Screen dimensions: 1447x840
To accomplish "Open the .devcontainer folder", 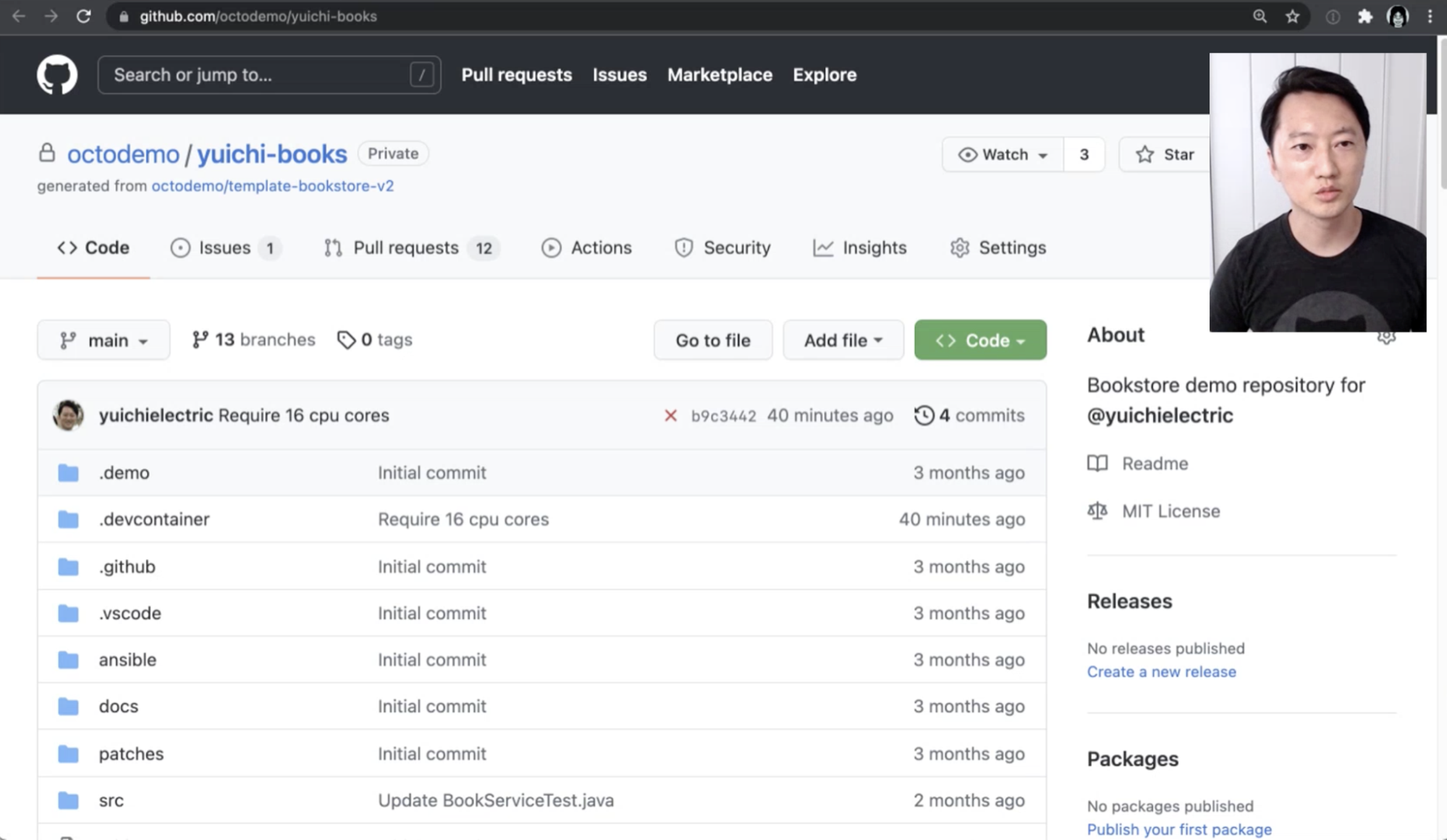I will (x=154, y=519).
